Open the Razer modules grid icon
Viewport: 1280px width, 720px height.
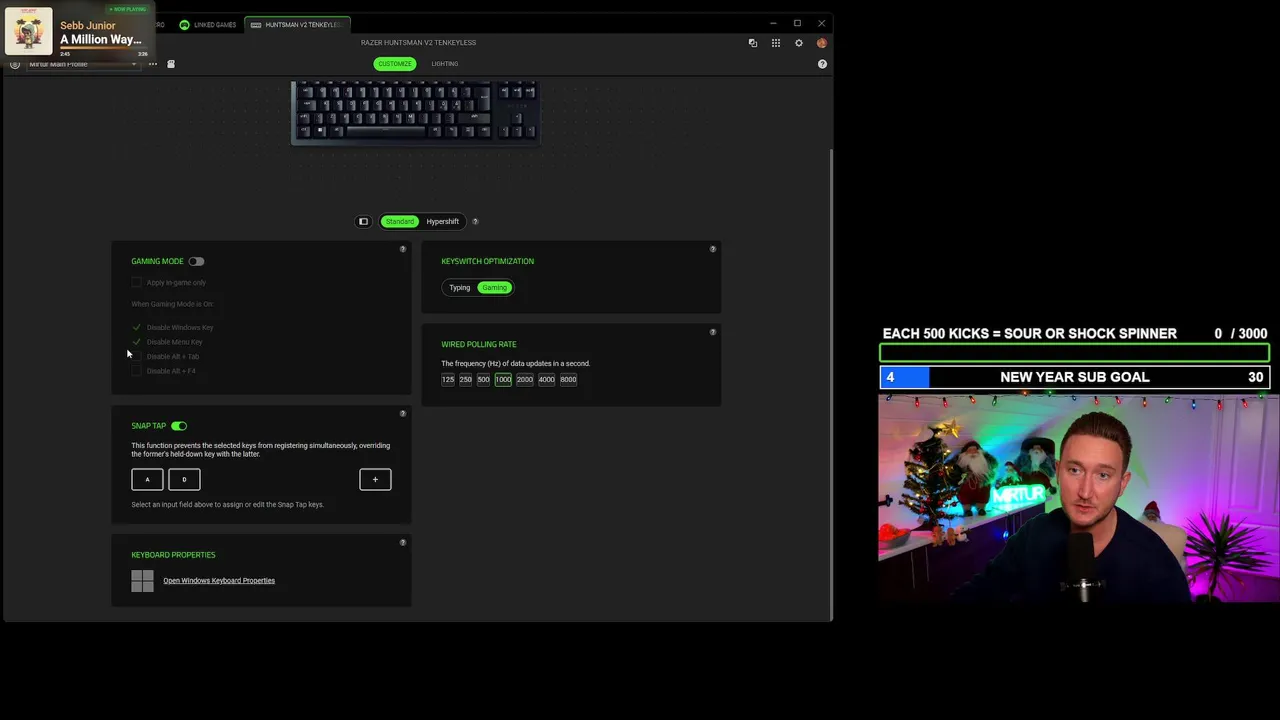point(775,43)
